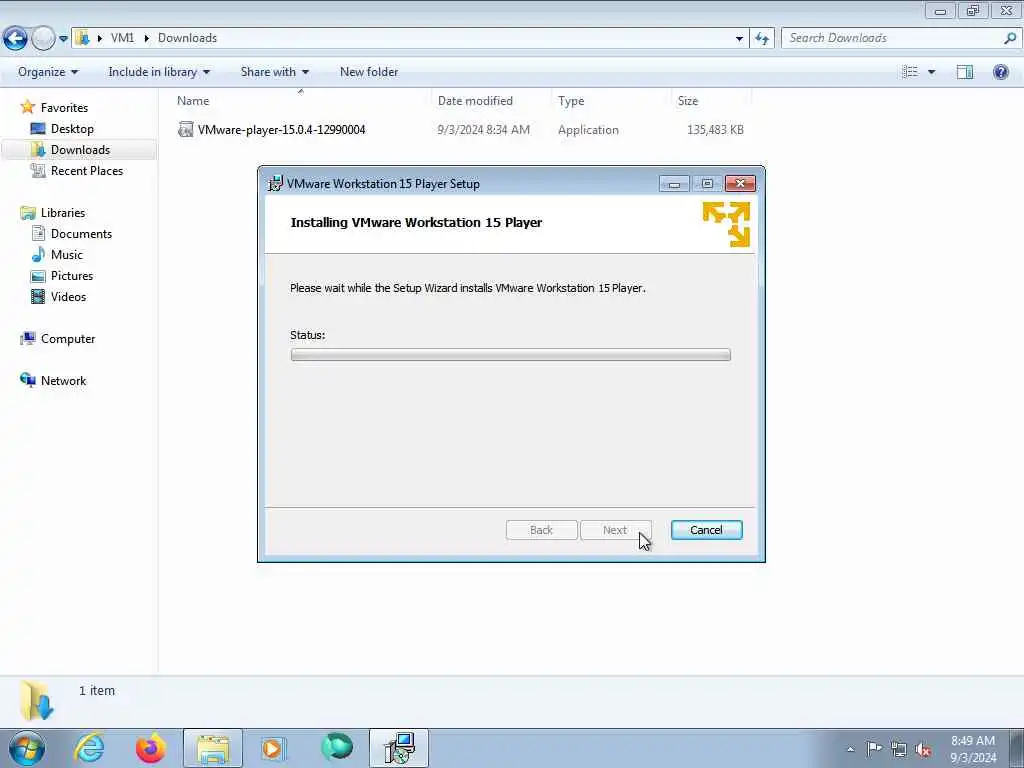
Task: Click the Favorites star icon
Action: coord(27,107)
